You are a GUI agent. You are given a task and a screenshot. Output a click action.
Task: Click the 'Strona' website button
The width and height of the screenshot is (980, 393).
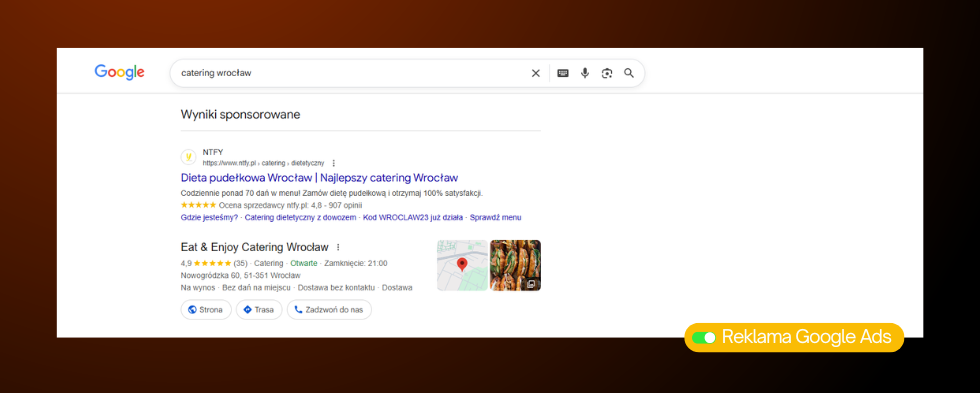coord(206,310)
